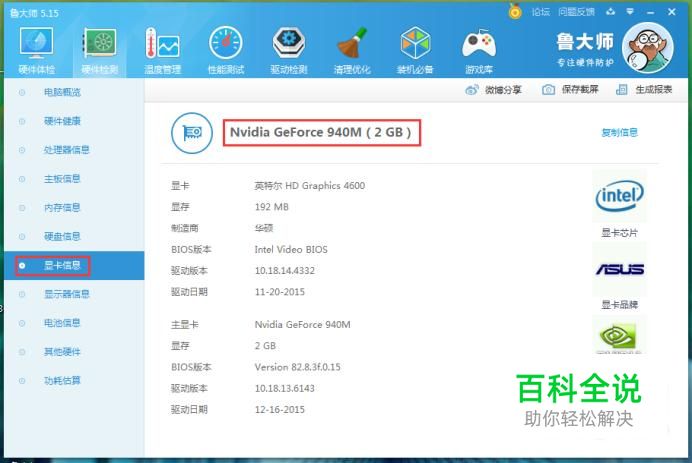
Task: Click the 主显卡 row label
Action: point(184,325)
